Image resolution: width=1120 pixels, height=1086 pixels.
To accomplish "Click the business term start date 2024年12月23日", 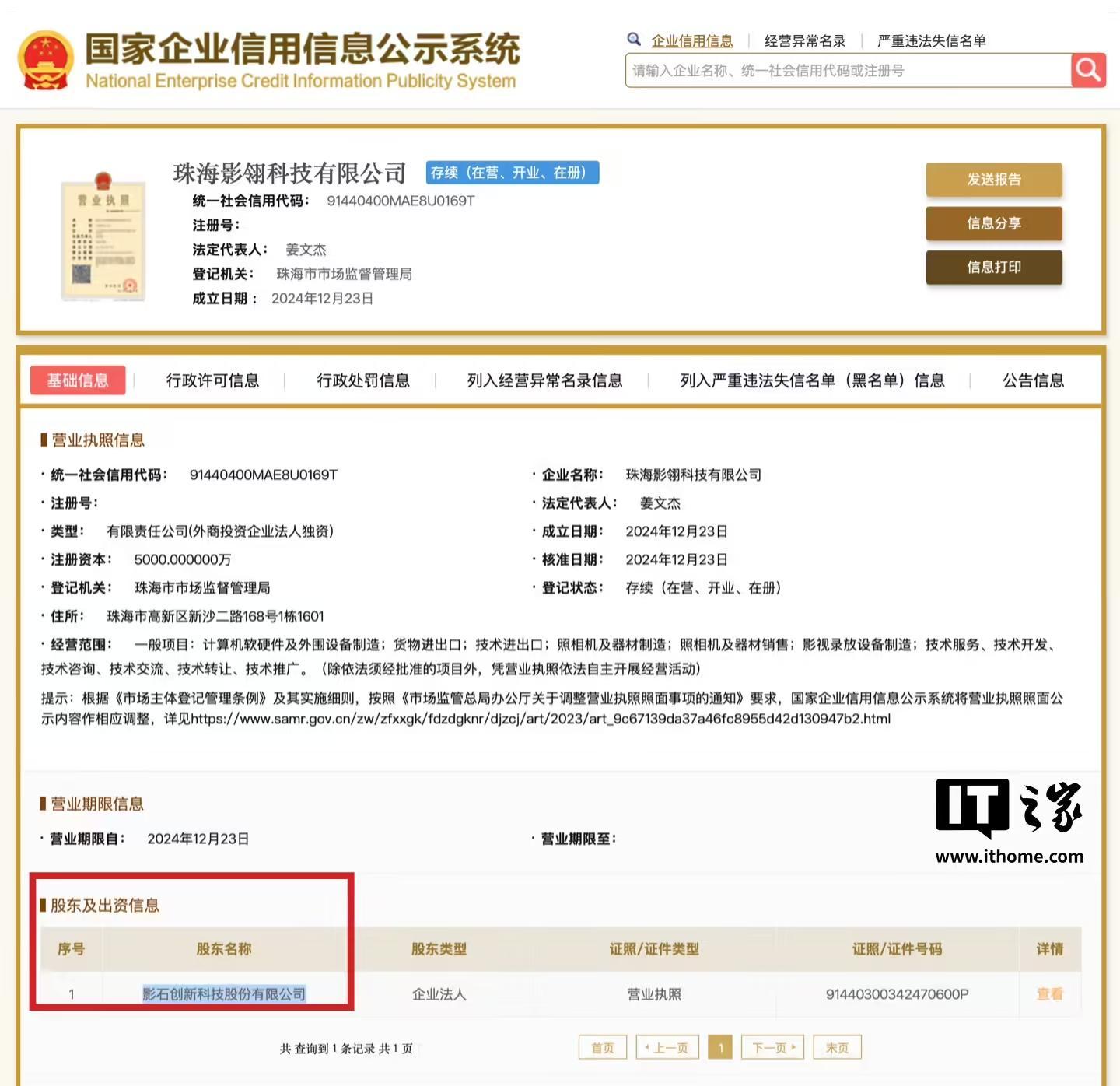I will [x=198, y=839].
